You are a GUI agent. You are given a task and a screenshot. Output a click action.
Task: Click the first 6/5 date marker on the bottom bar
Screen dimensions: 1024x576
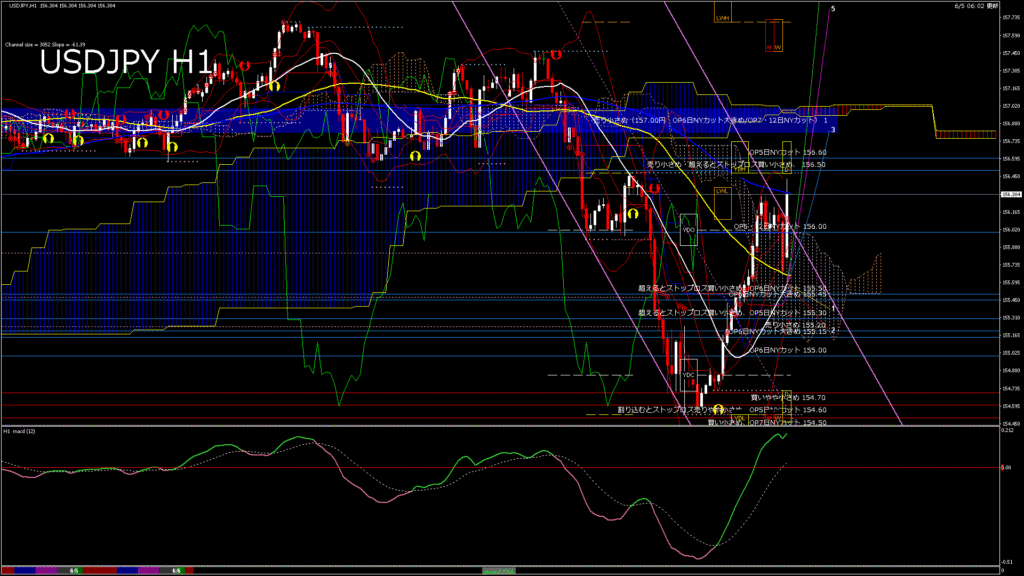(74, 571)
